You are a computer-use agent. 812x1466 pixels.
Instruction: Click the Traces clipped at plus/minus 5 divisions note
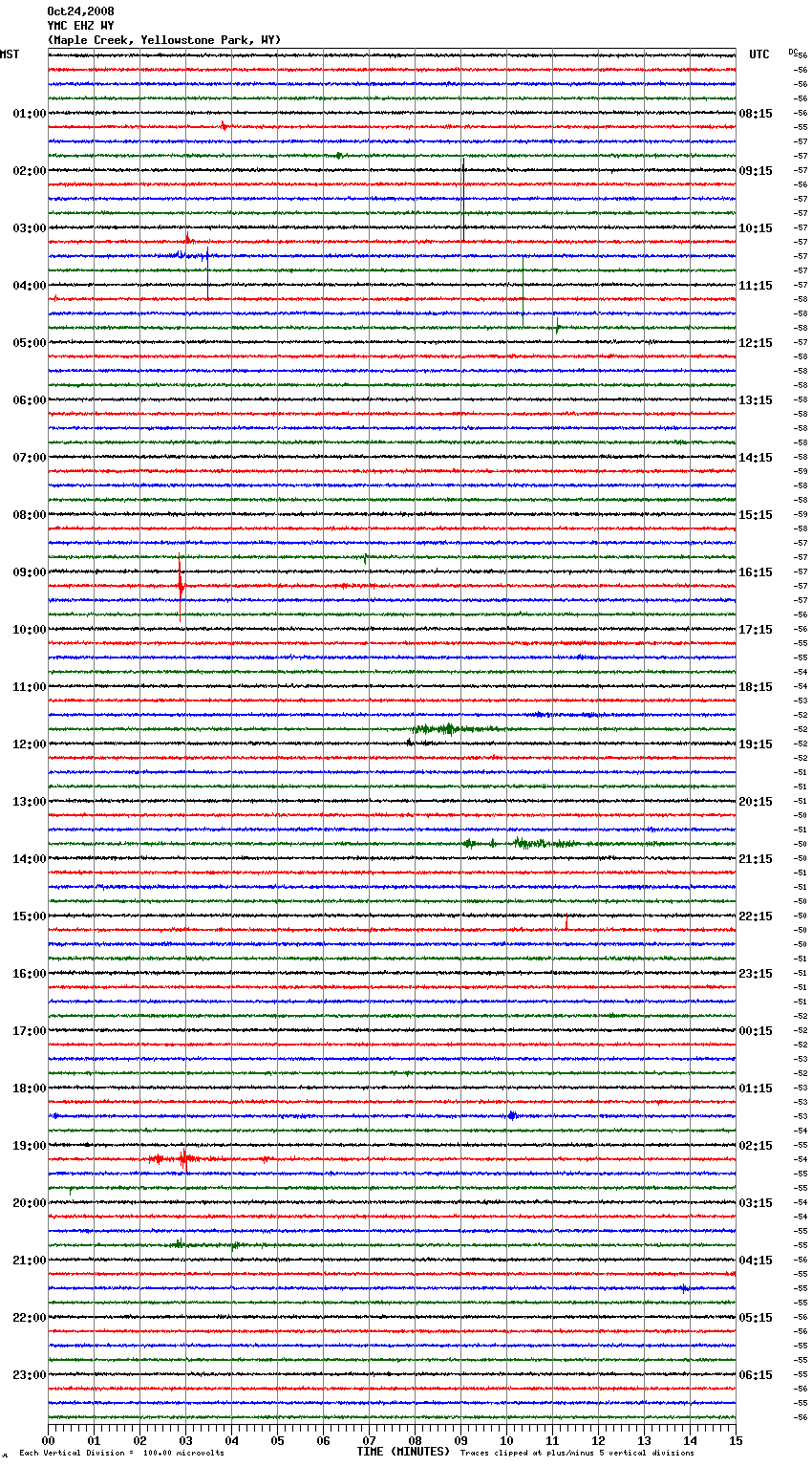click(577, 1454)
